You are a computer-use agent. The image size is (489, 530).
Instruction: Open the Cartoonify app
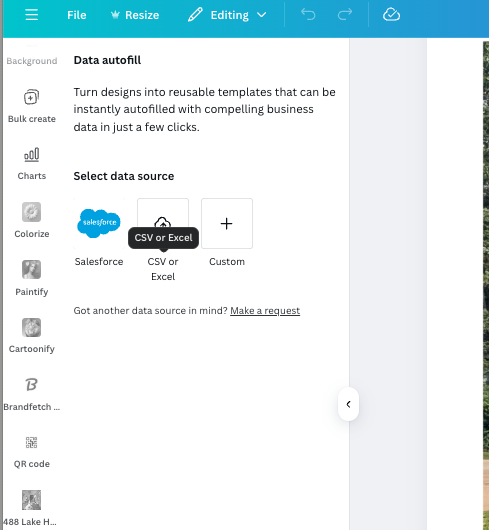pyautogui.click(x=32, y=336)
